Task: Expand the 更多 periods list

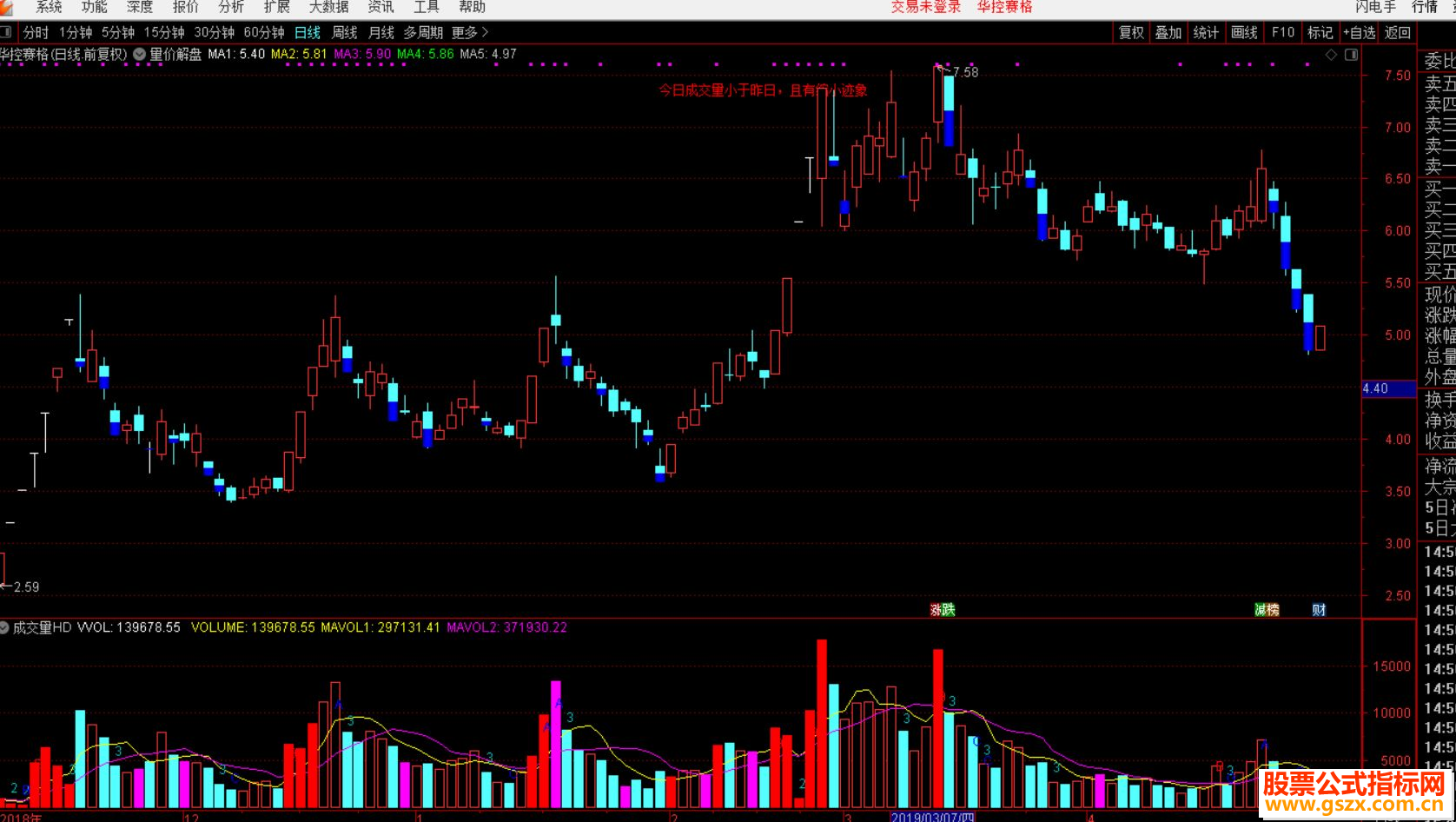Action: click(x=470, y=32)
